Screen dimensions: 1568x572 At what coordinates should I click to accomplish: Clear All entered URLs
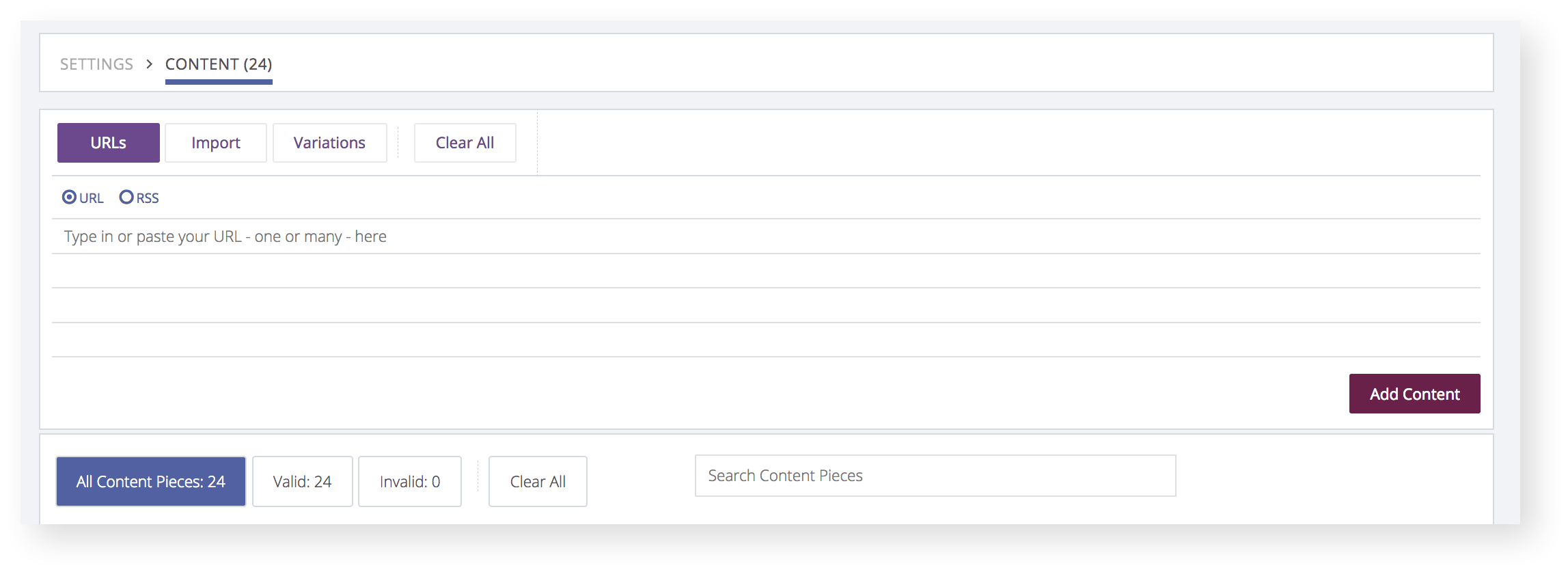[x=465, y=142]
